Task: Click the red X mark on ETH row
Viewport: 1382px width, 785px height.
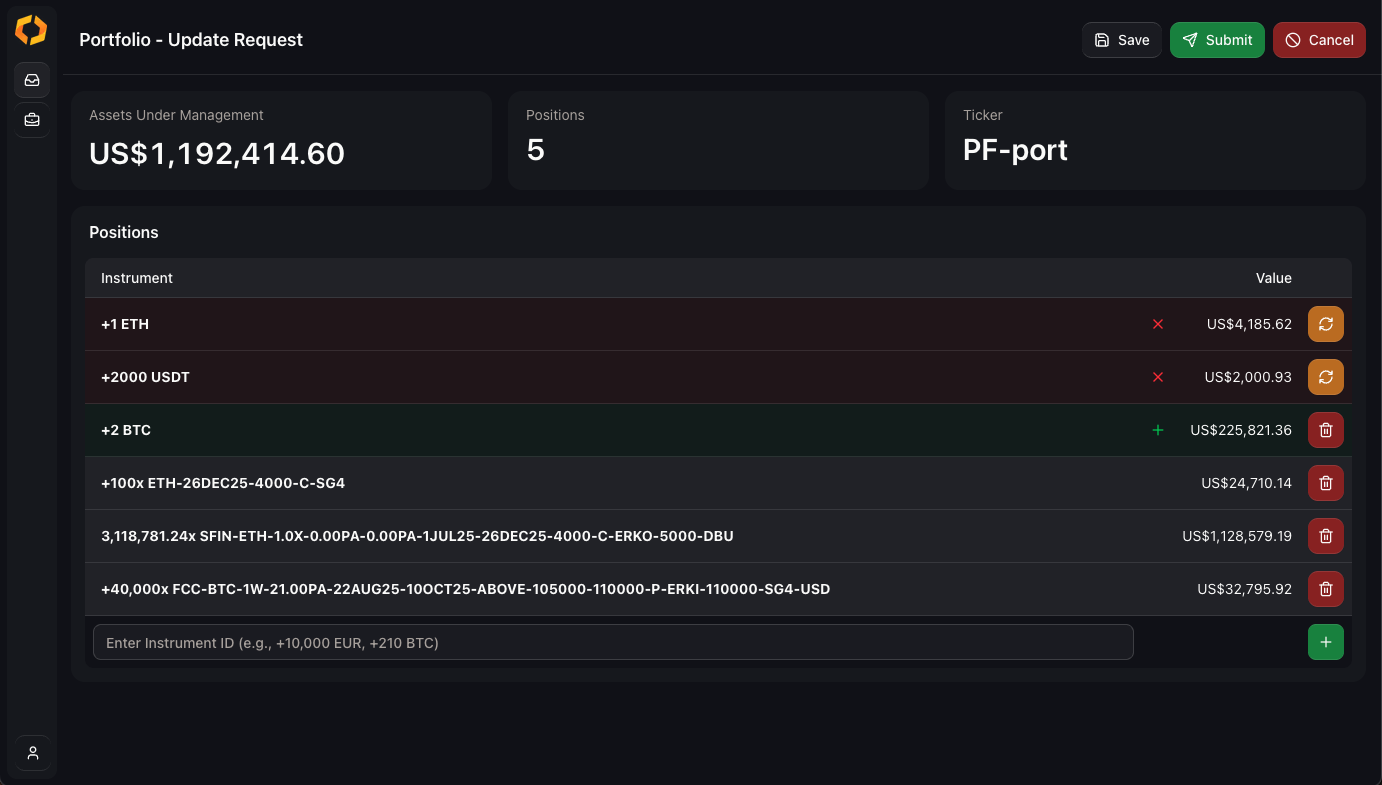Action: 1158,324
